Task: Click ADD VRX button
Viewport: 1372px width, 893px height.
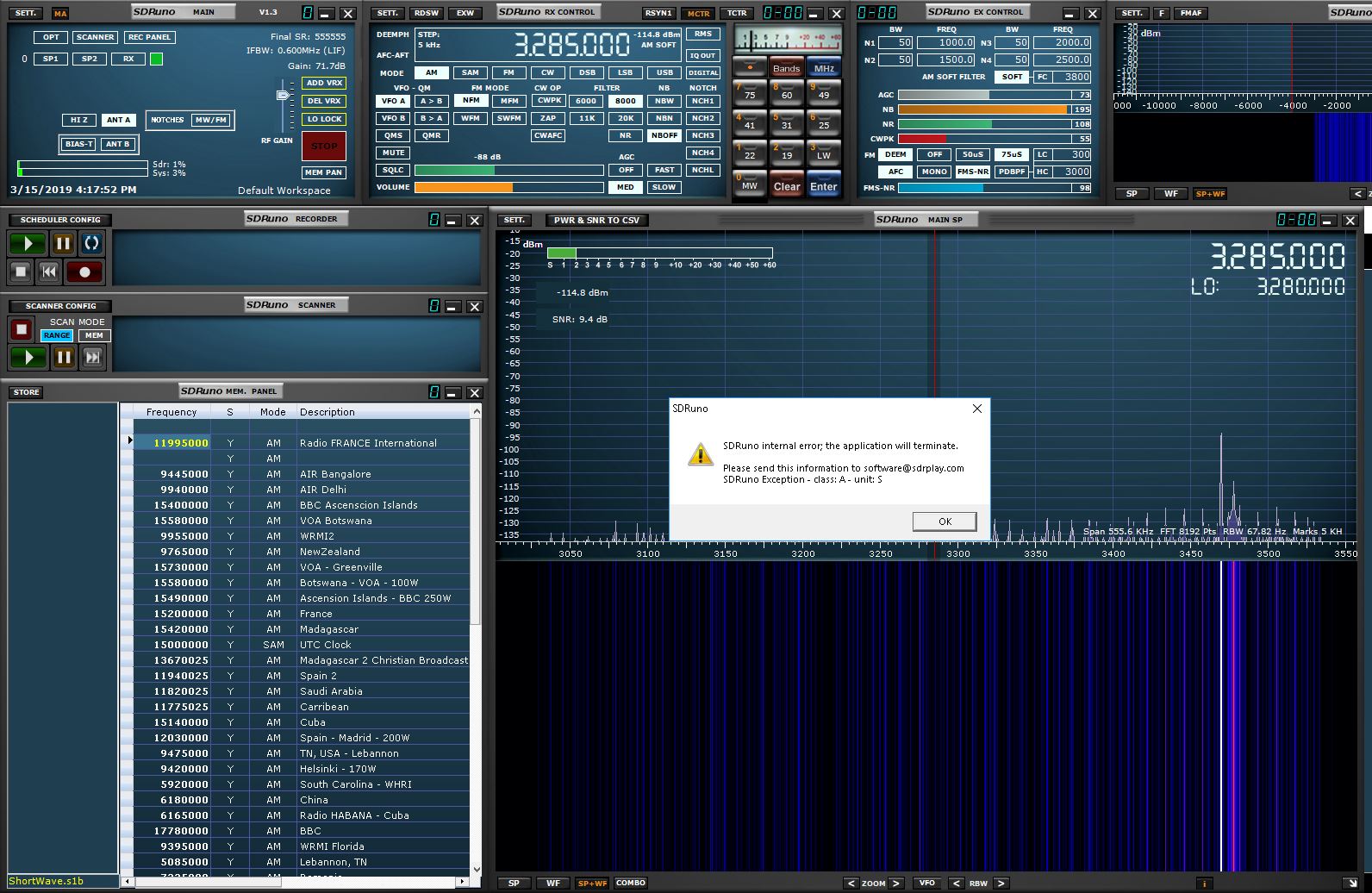Action: pyautogui.click(x=324, y=83)
